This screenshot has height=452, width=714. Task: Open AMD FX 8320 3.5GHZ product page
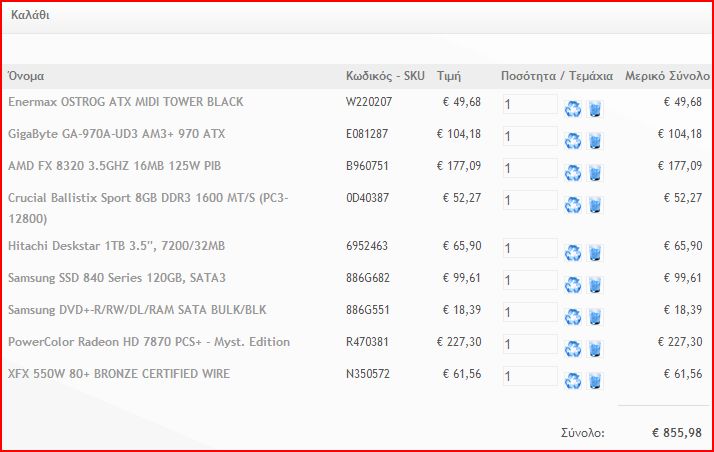click(114, 166)
